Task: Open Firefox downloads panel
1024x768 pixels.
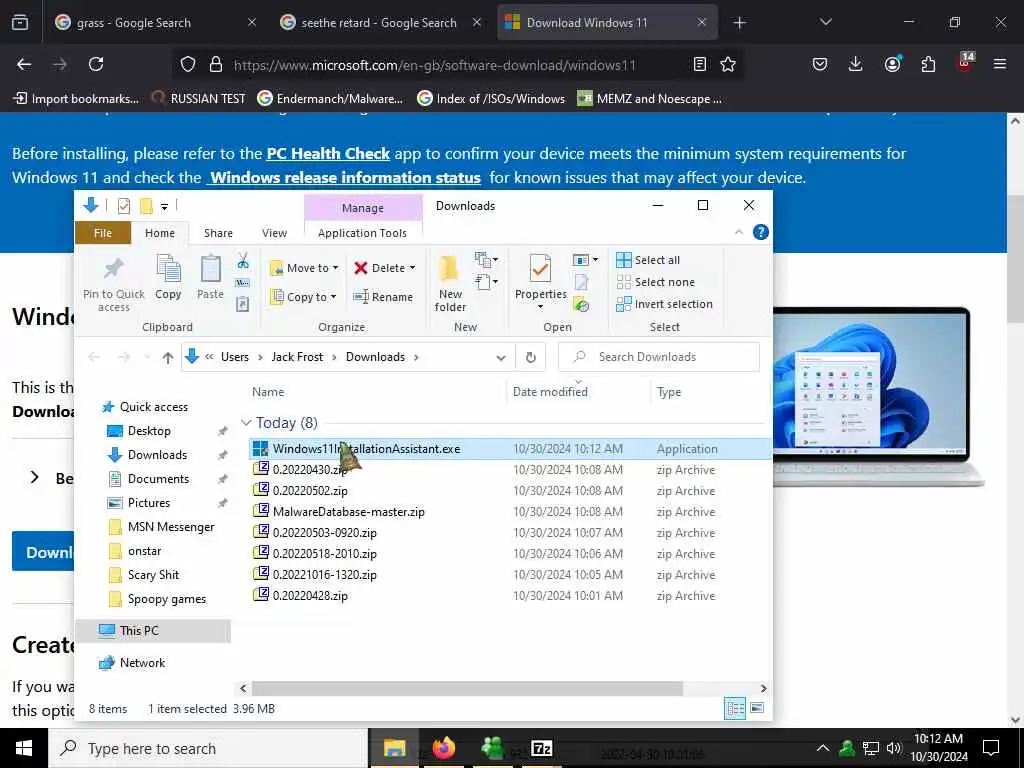Action: pyautogui.click(x=856, y=64)
